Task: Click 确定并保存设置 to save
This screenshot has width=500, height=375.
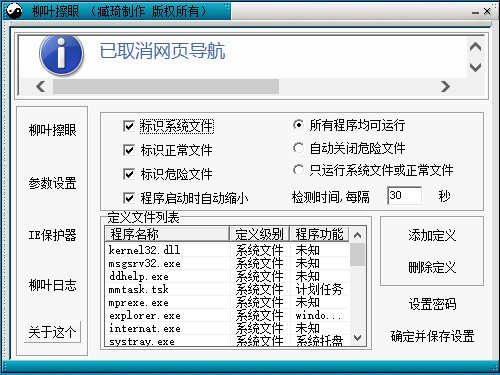Action: (432, 336)
